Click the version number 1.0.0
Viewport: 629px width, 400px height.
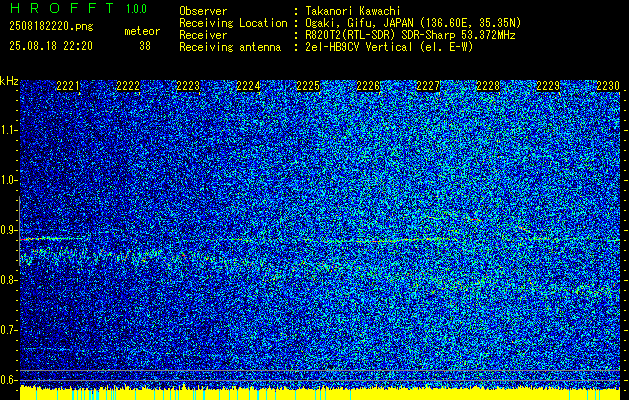coord(136,8)
